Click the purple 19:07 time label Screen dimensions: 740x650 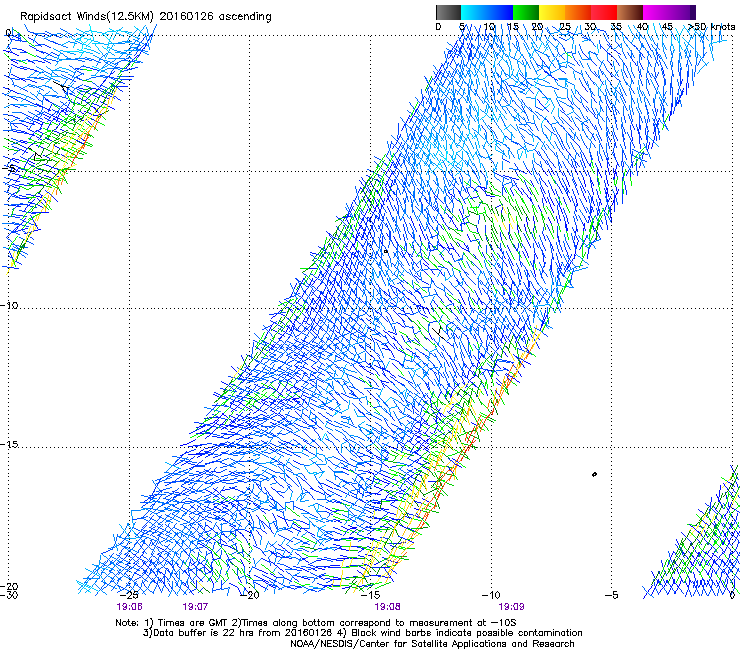[195, 607]
